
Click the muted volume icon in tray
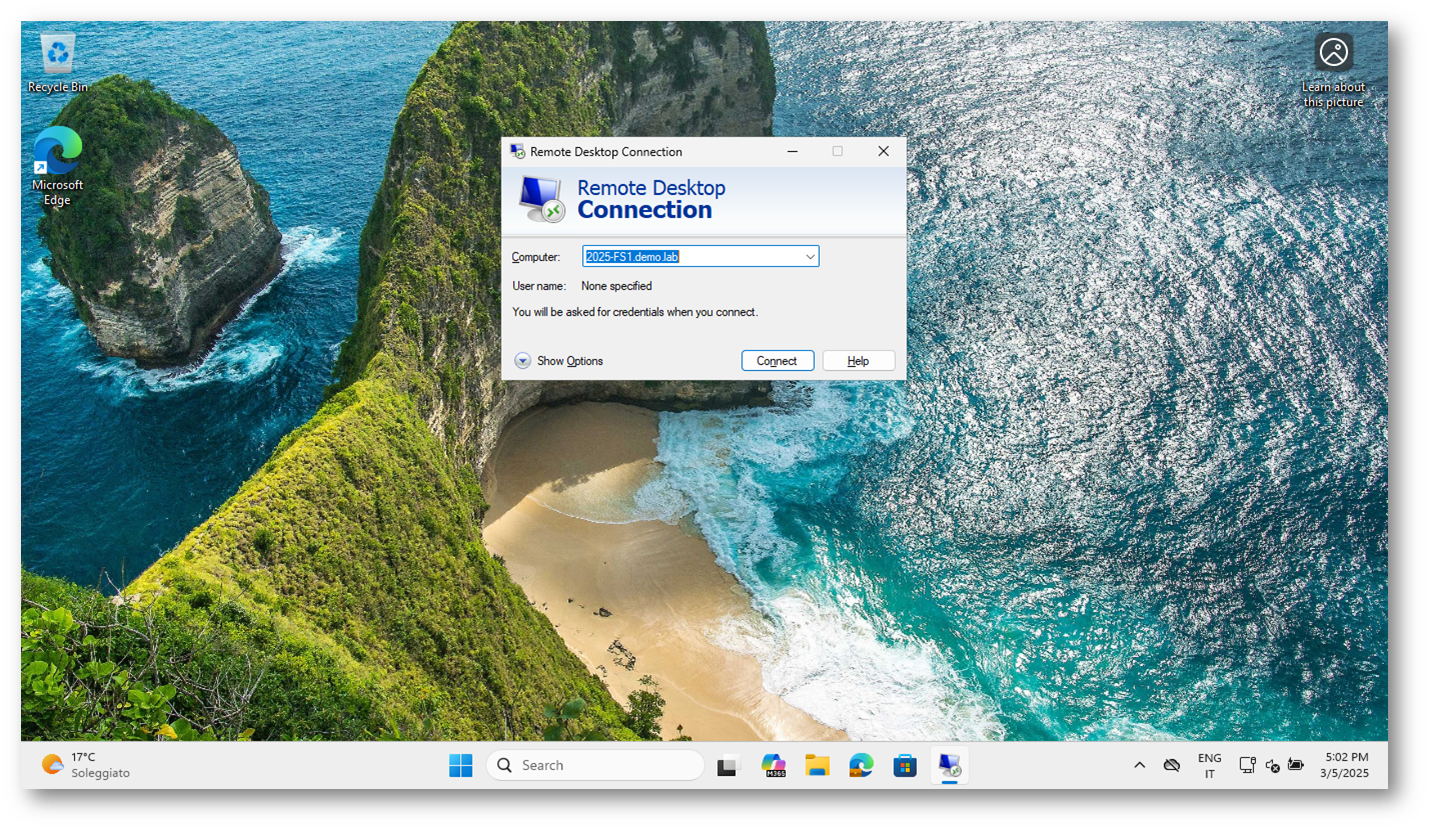(x=1272, y=765)
